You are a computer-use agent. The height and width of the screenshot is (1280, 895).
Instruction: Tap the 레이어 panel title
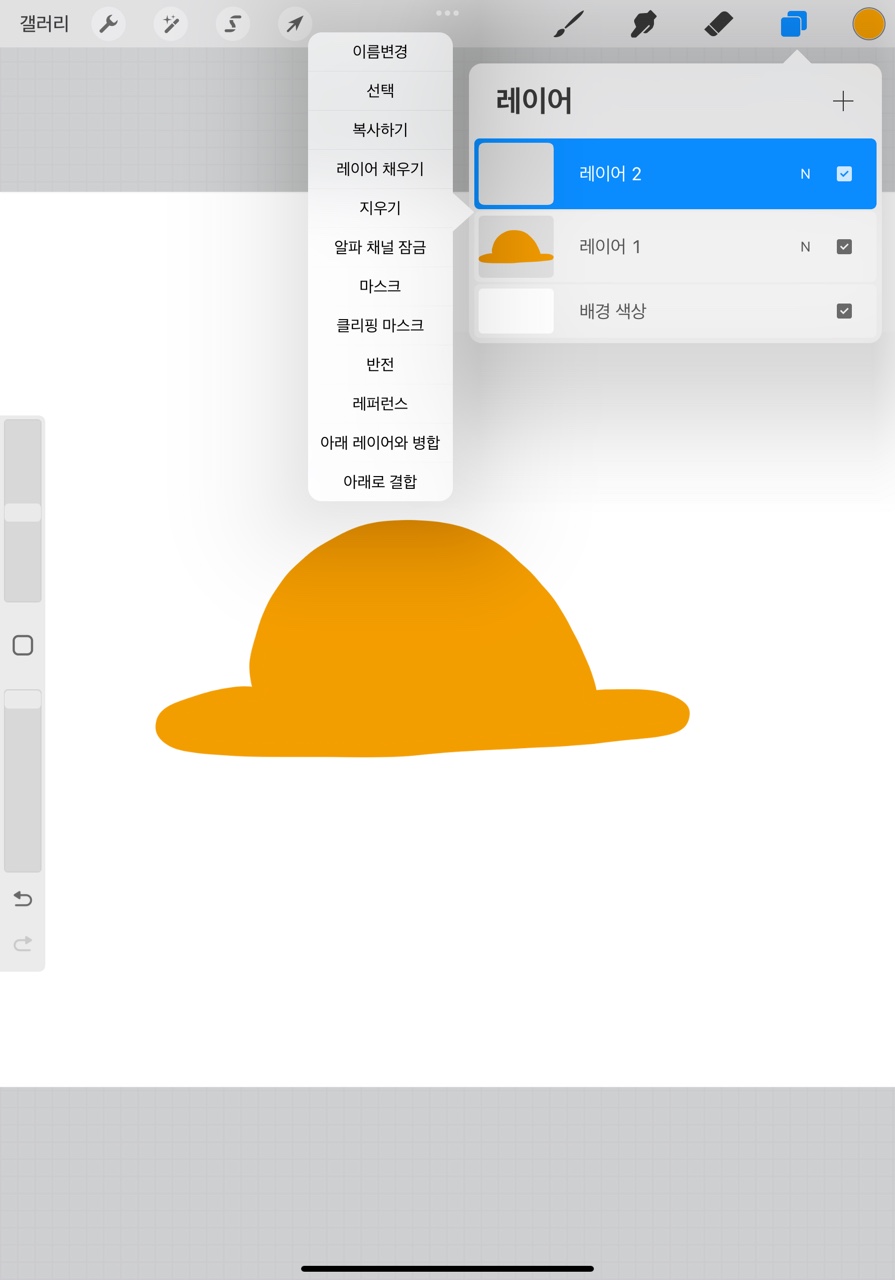tap(534, 101)
